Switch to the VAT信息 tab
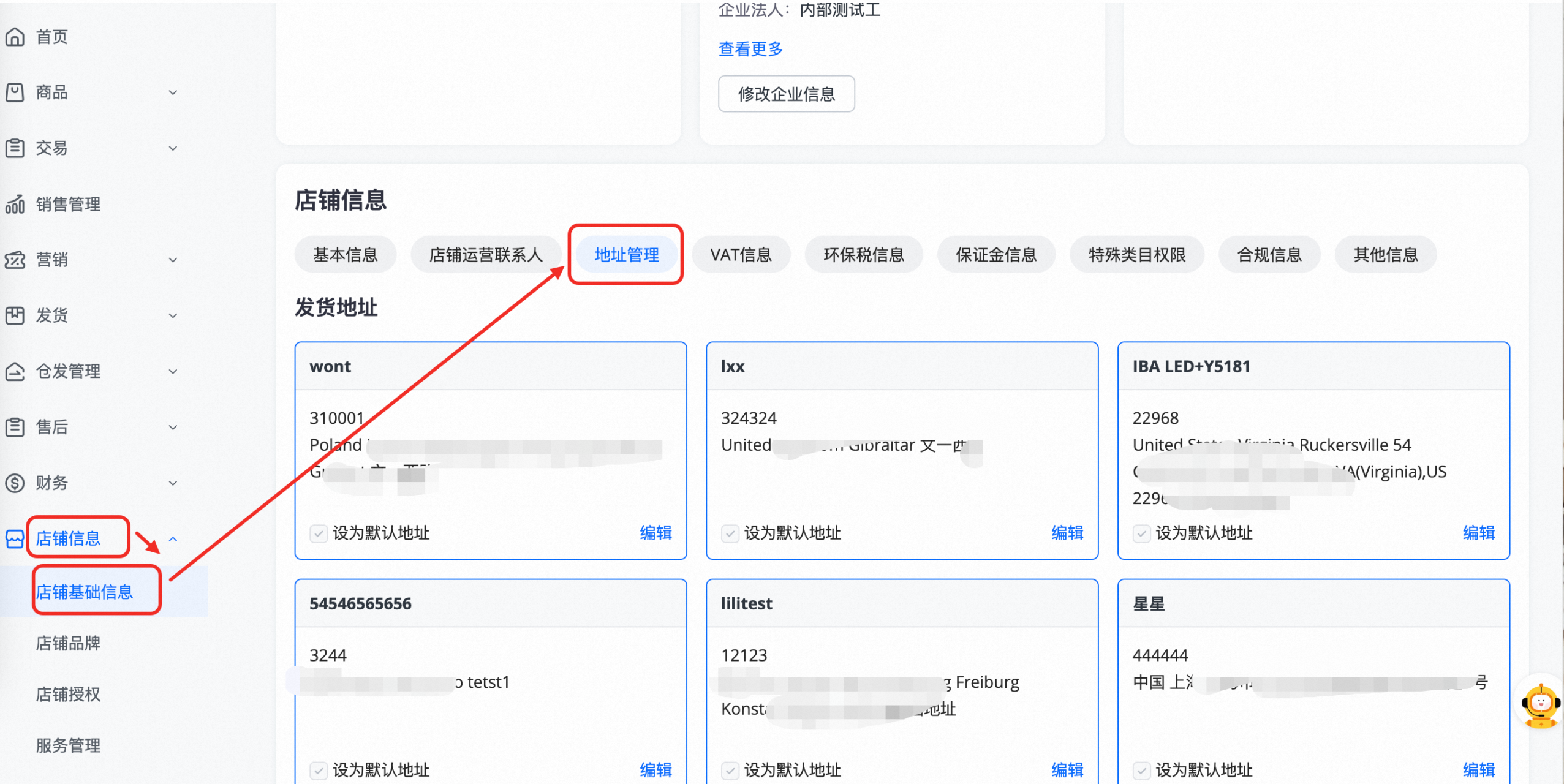The width and height of the screenshot is (1564, 784). (x=741, y=254)
